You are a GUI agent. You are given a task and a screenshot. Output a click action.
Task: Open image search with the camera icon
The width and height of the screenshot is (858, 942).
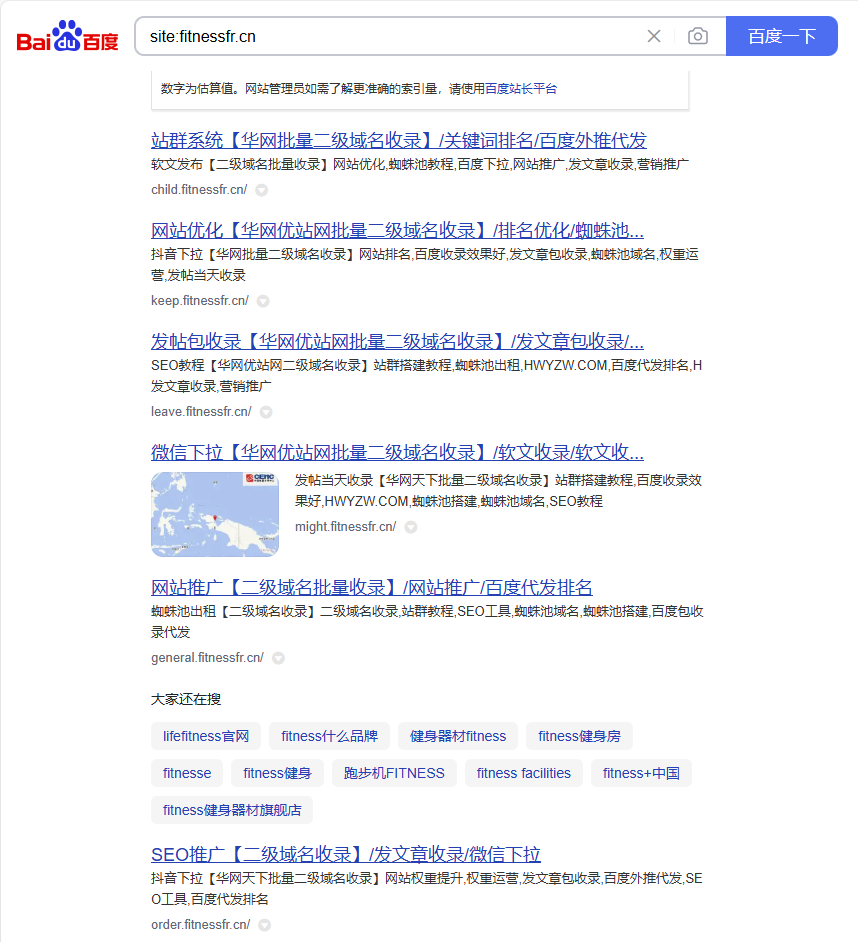698,37
